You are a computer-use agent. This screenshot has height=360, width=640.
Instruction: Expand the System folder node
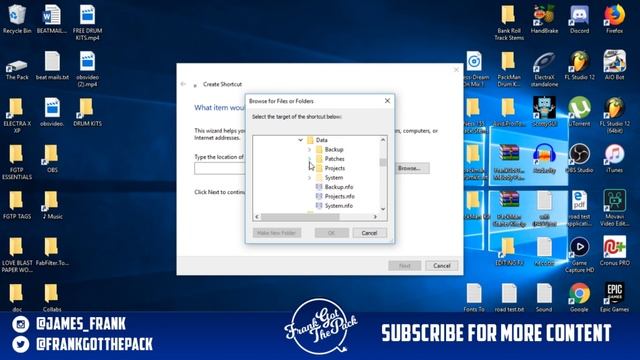pyautogui.click(x=309, y=178)
